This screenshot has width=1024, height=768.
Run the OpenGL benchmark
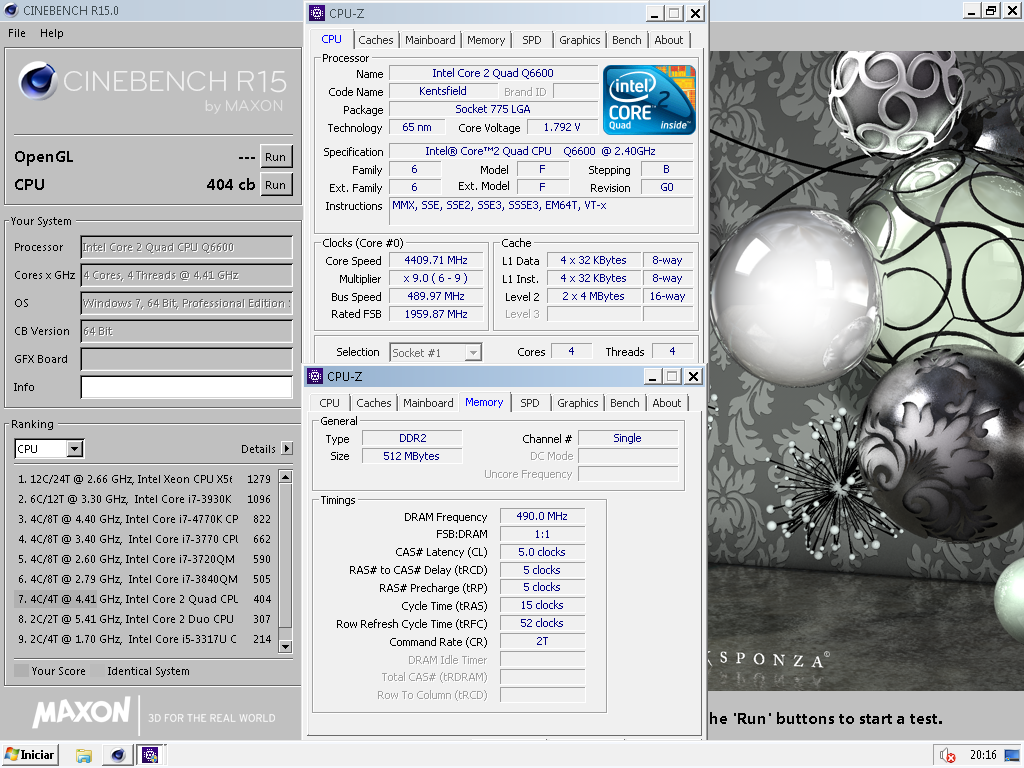click(275, 157)
